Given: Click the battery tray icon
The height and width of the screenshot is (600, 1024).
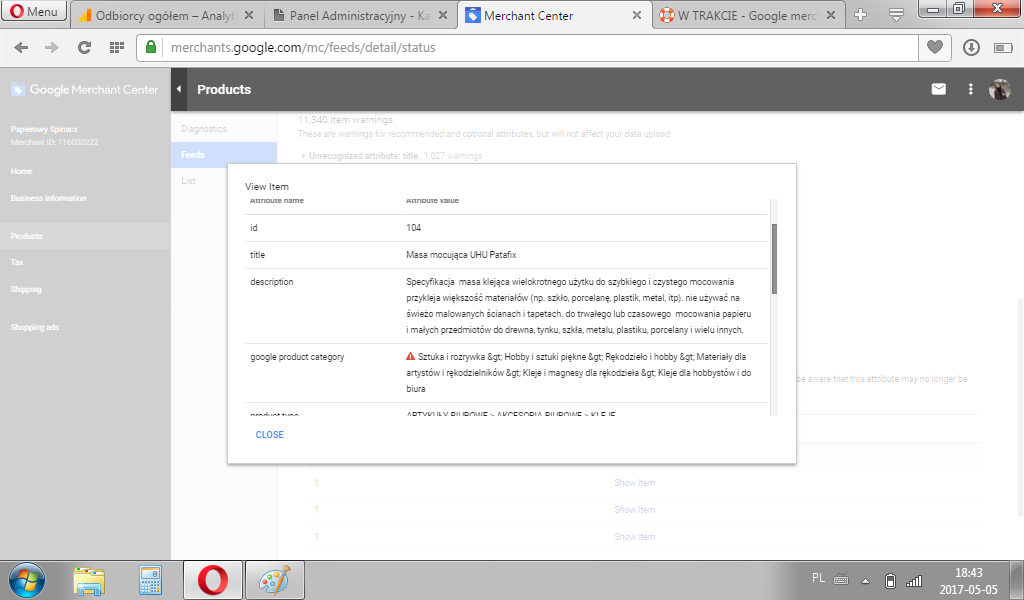Looking at the screenshot, I should [x=889, y=580].
